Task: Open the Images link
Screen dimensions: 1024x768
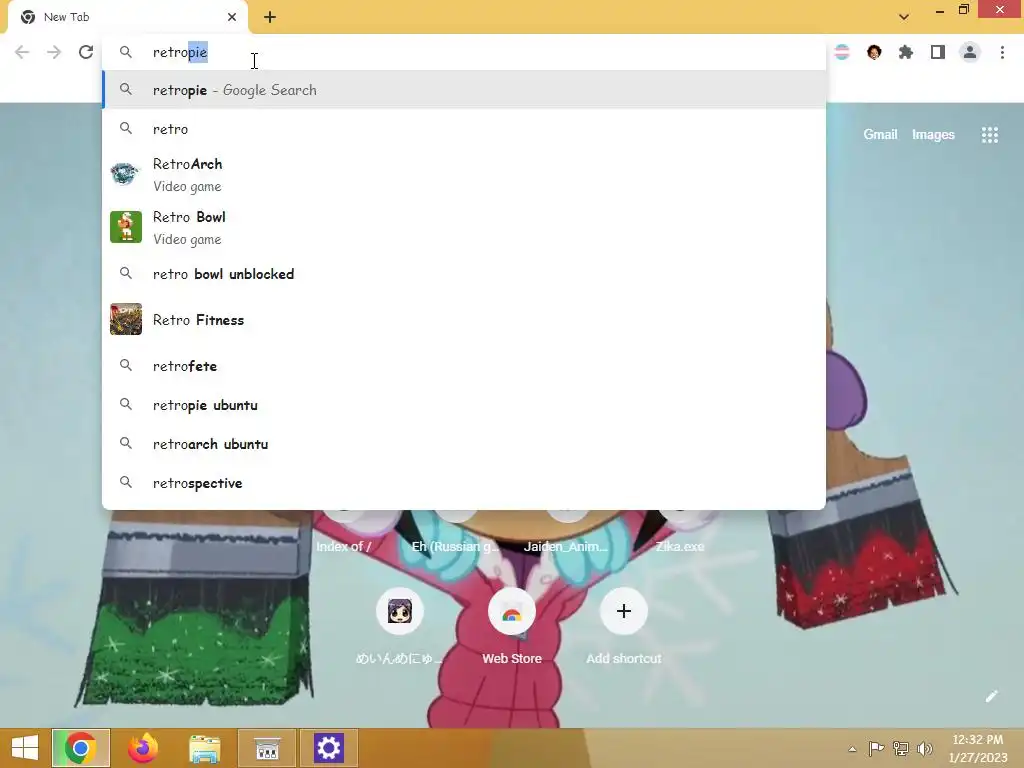Action: (x=933, y=135)
